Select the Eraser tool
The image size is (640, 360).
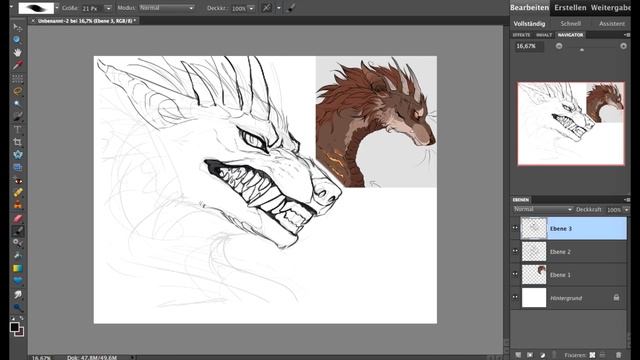pos(17,218)
